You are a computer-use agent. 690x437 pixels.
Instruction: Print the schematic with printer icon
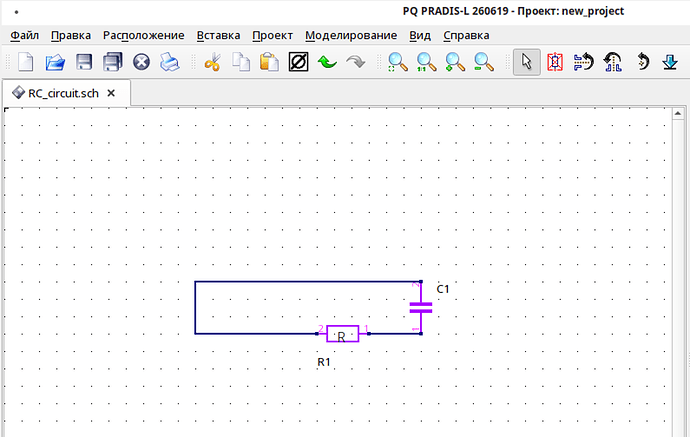pos(169,62)
